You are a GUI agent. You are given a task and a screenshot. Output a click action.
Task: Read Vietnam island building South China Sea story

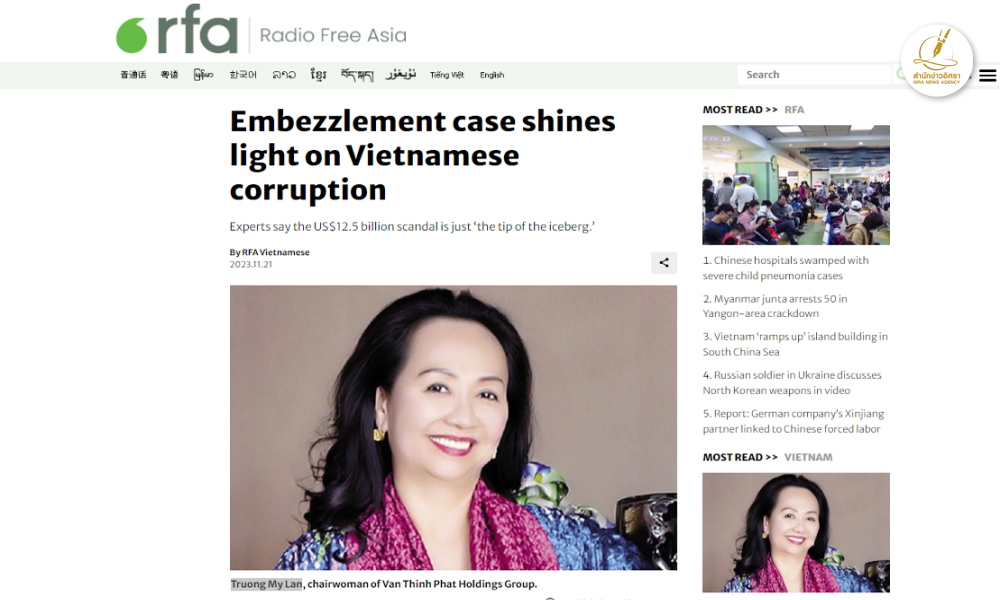tap(795, 344)
